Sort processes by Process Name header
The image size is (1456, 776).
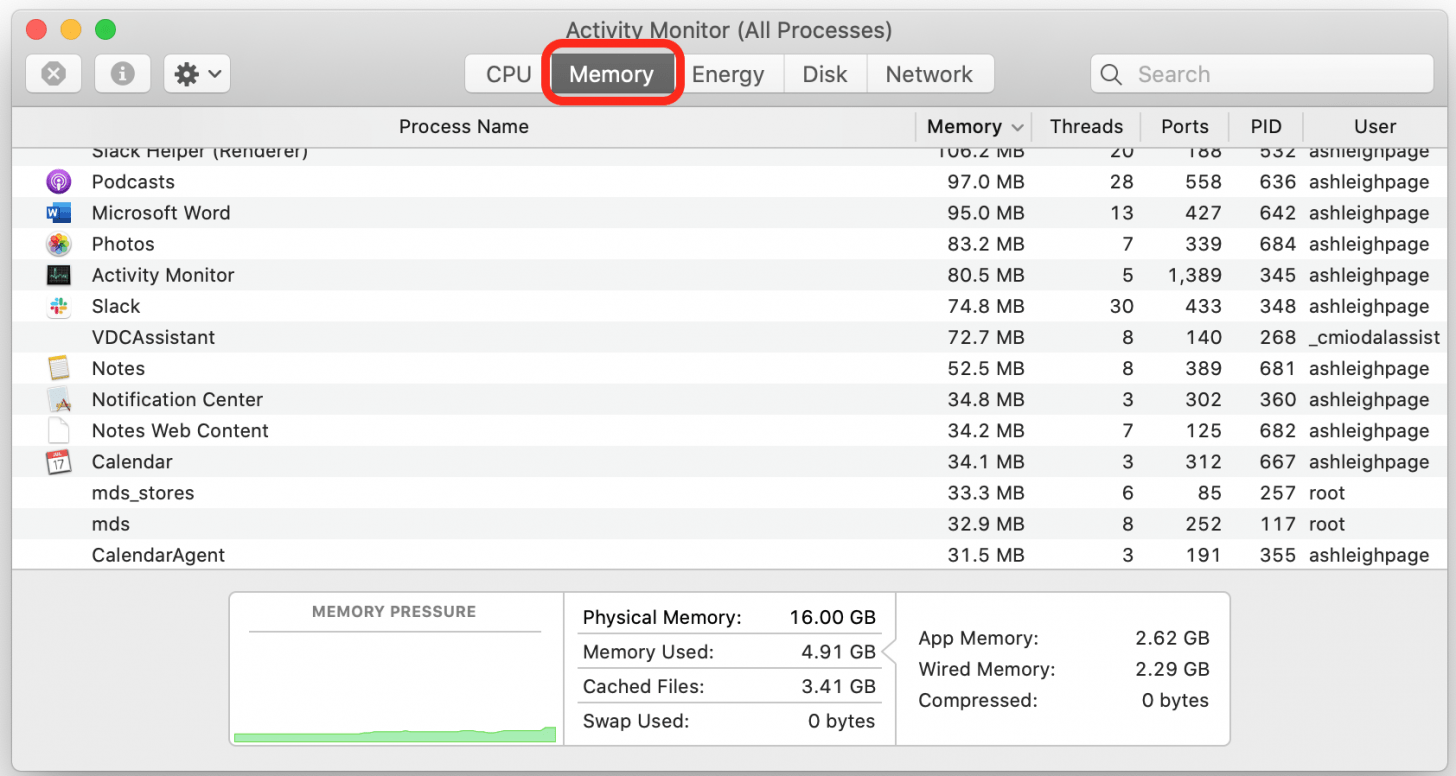[x=463, y=127]
